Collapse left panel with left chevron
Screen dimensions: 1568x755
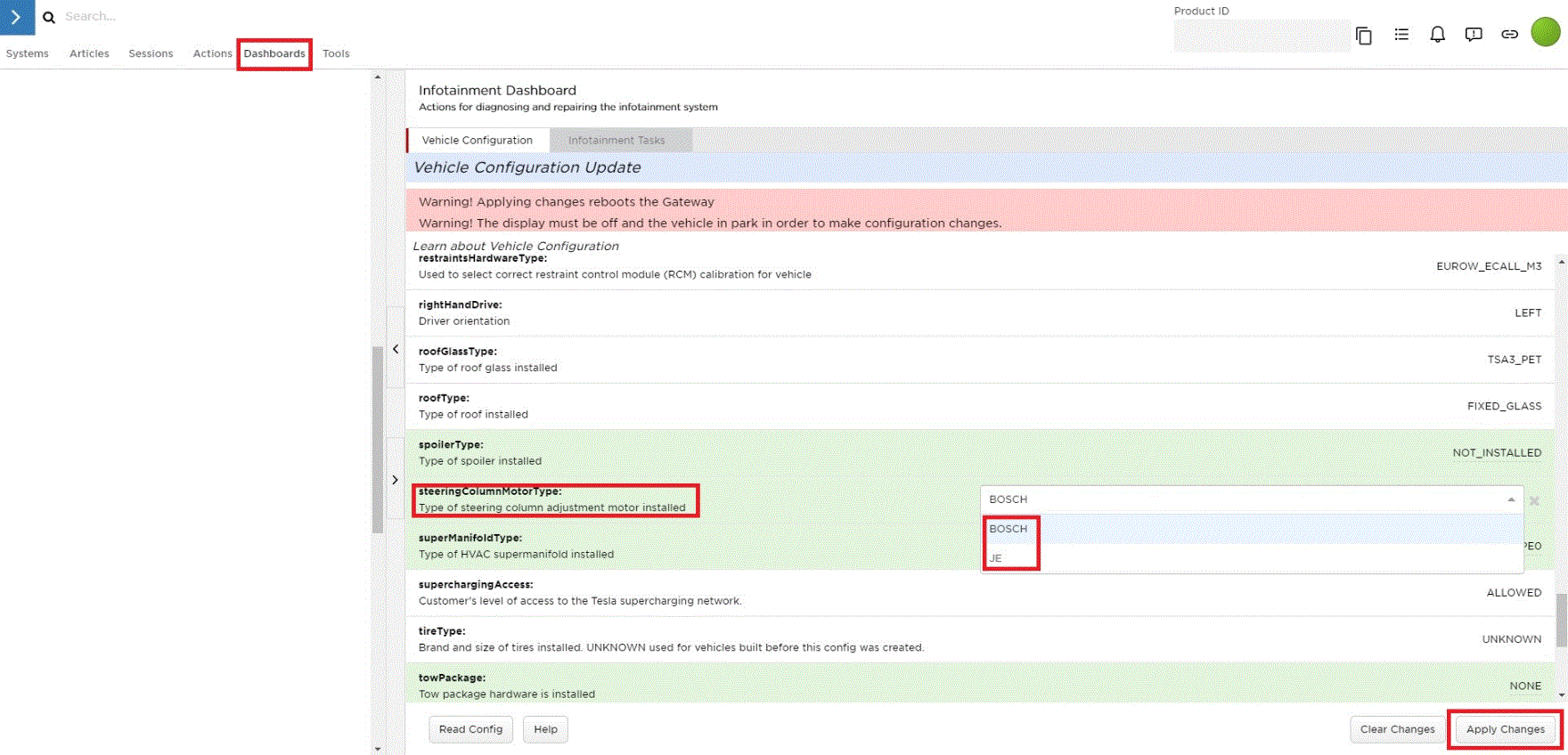tap(396, 349)
